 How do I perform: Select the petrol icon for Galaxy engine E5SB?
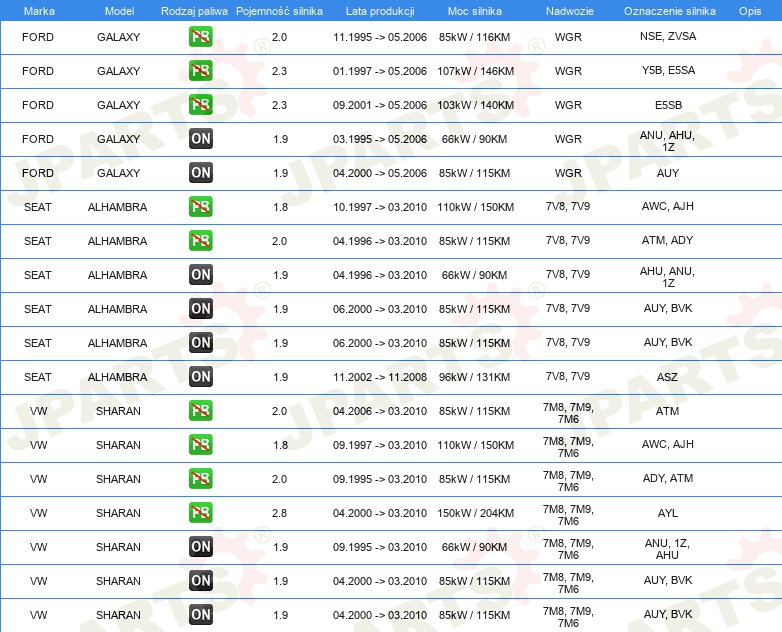click(x=200, y=105)
